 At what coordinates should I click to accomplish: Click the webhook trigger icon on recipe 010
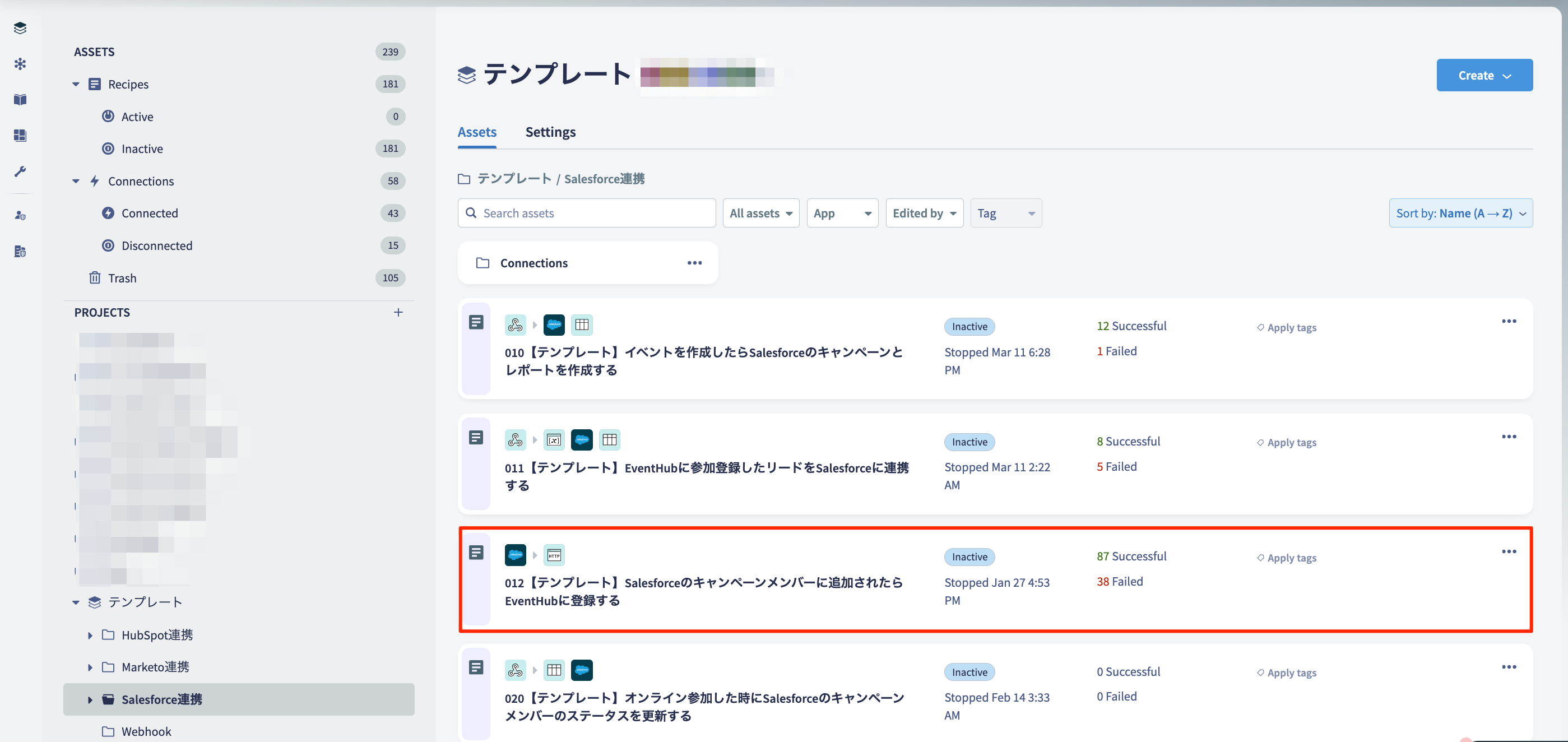(x=515, y=325)
